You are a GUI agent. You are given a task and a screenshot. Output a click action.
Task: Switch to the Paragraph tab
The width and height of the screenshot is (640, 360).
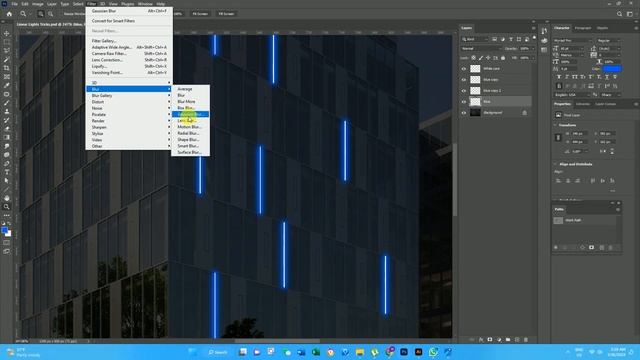(582, 28)
